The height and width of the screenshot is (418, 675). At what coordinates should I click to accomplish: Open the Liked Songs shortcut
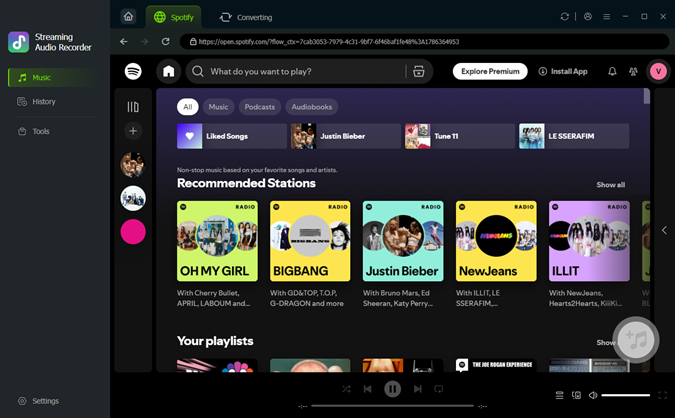click(232, 136)
